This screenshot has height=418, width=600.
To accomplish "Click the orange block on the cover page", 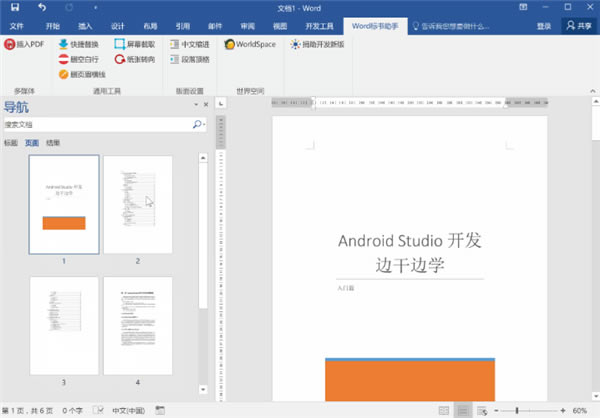I will tap(410, 380).
